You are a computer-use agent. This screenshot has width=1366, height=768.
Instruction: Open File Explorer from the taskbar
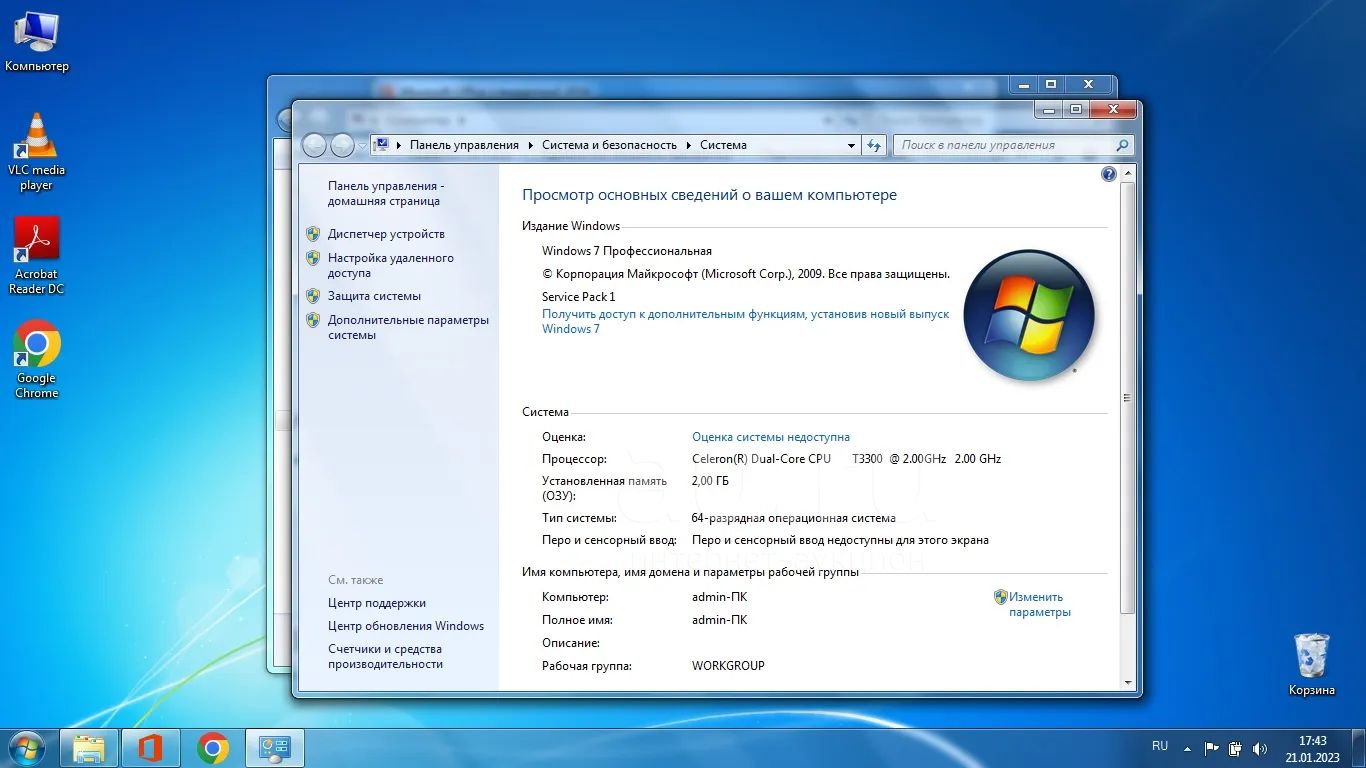[89, 748]
